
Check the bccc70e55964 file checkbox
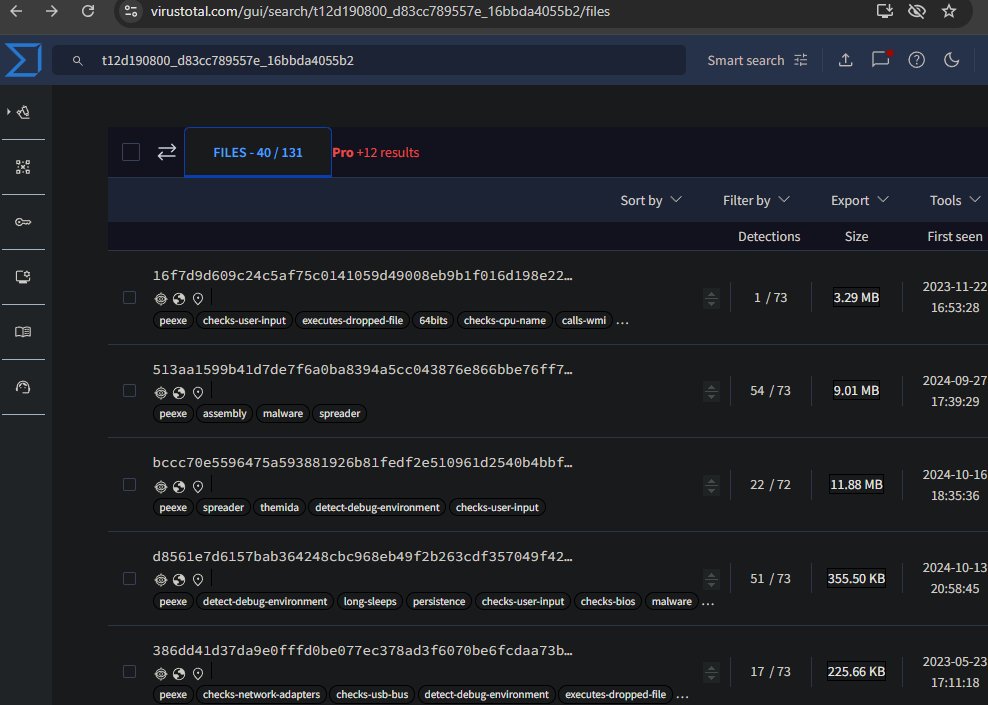[x=129, y=484]
